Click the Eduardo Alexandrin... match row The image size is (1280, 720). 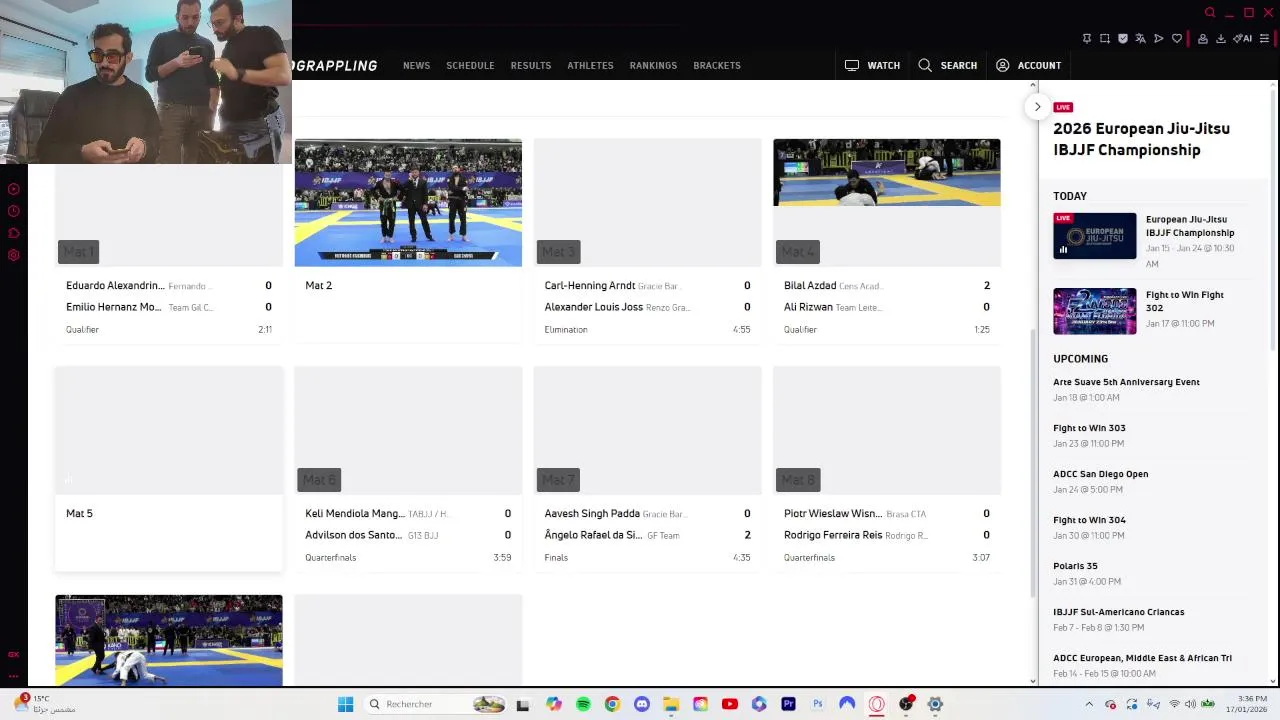[x=168, y=286]
